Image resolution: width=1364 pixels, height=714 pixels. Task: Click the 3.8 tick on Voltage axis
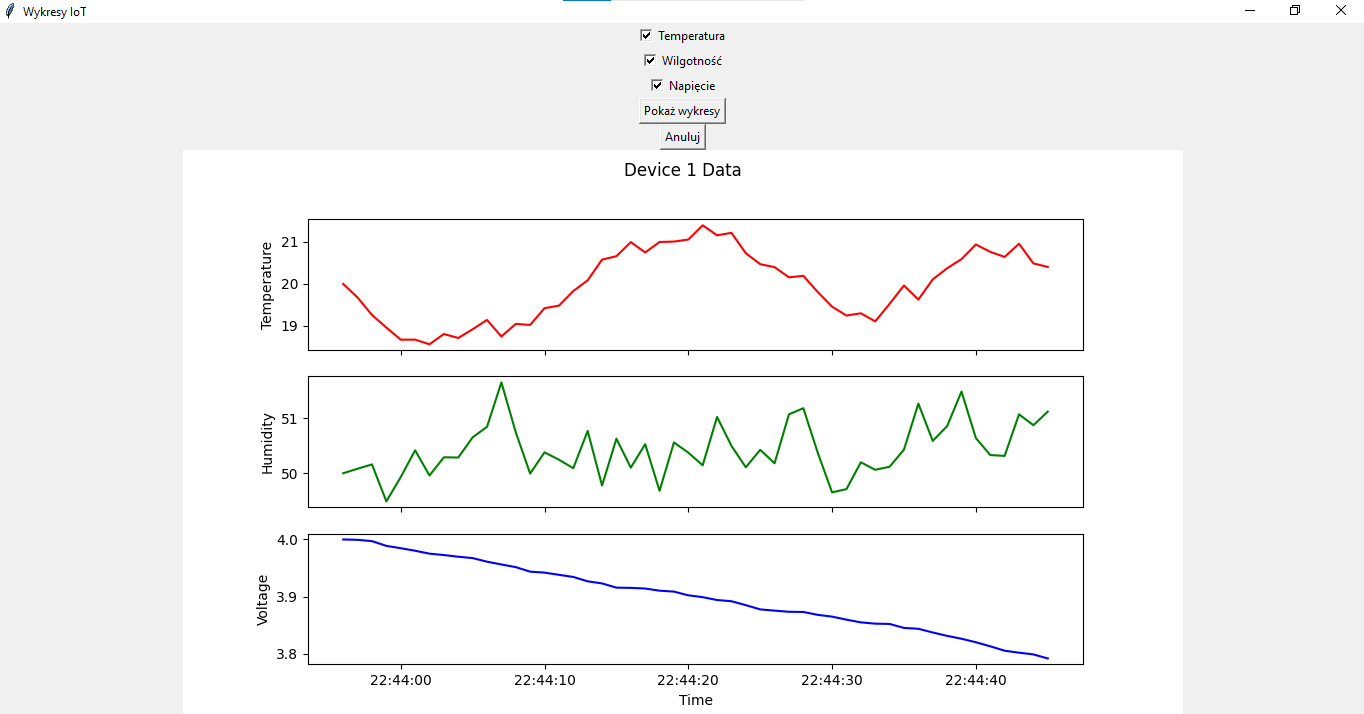(x=287, y=655)
